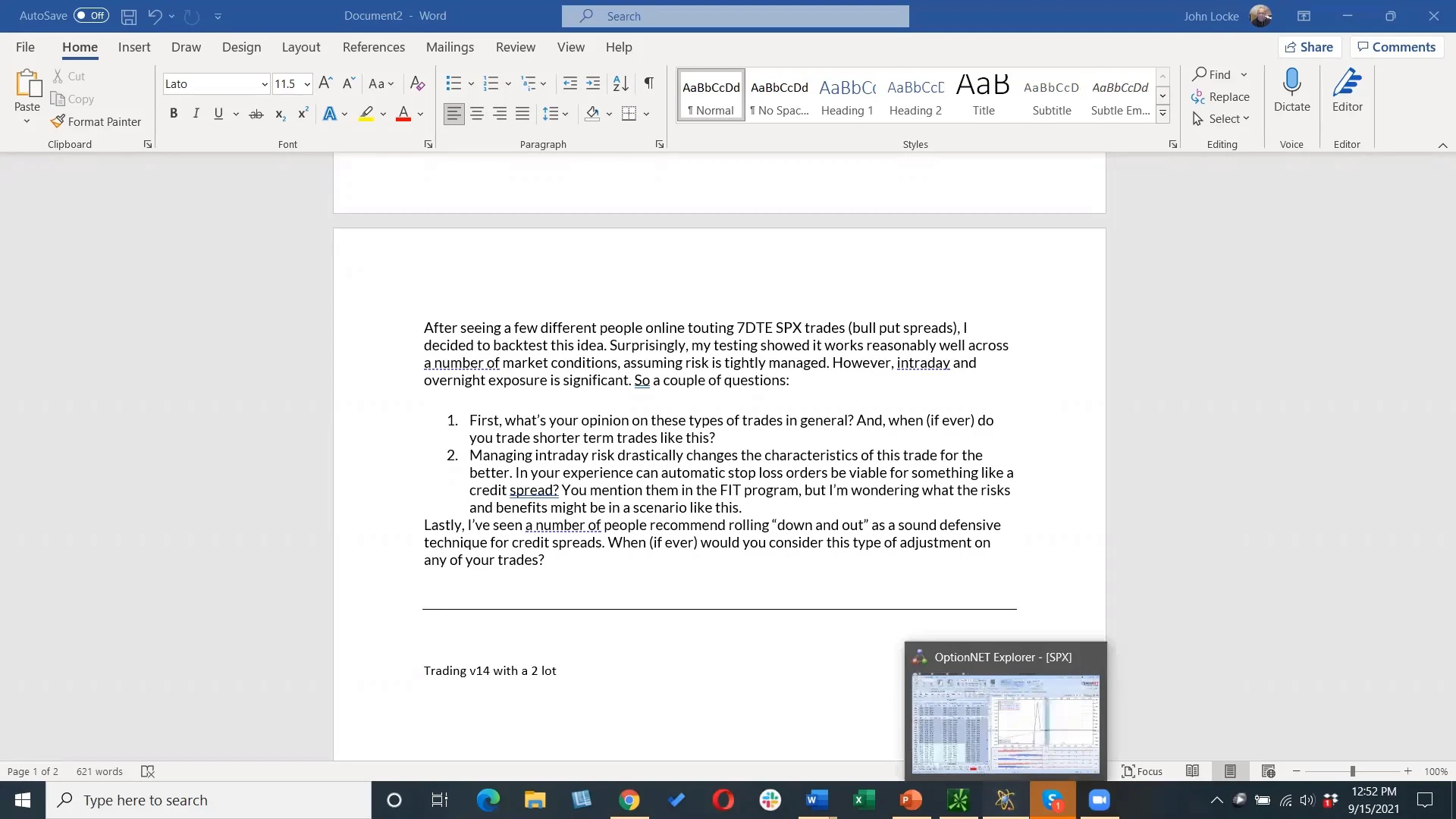Open Excel from the taskbar
The width and height of the screenshot is (1456, 819).
point(864,800)
